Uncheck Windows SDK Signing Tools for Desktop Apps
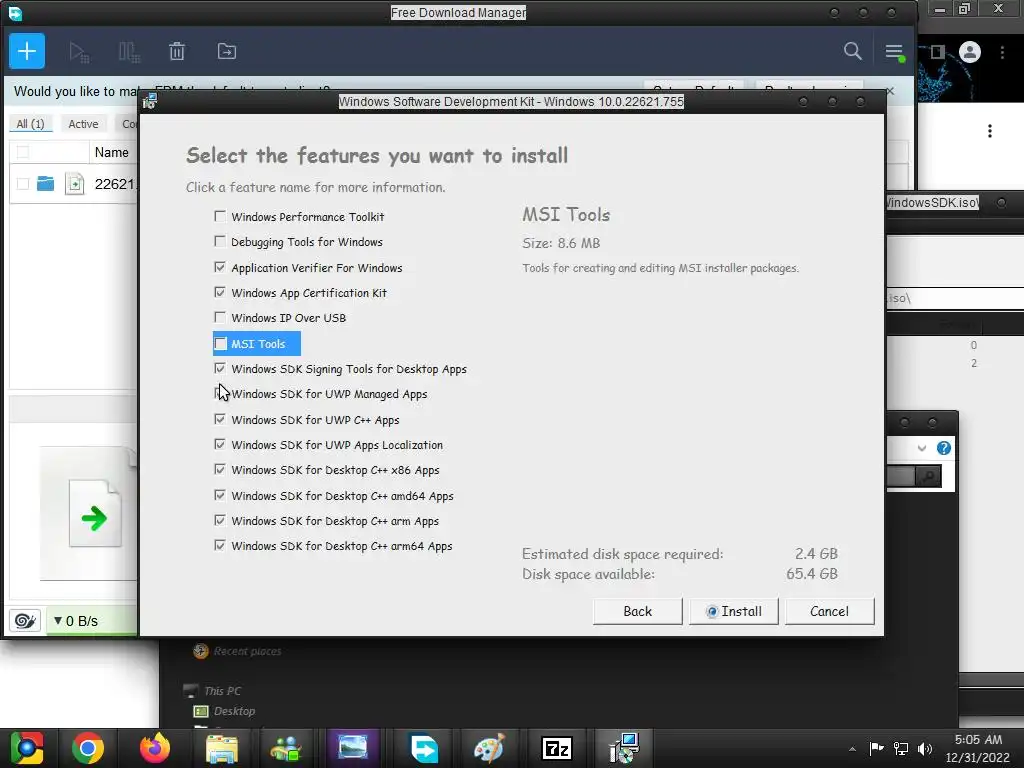 coord(220,368)
